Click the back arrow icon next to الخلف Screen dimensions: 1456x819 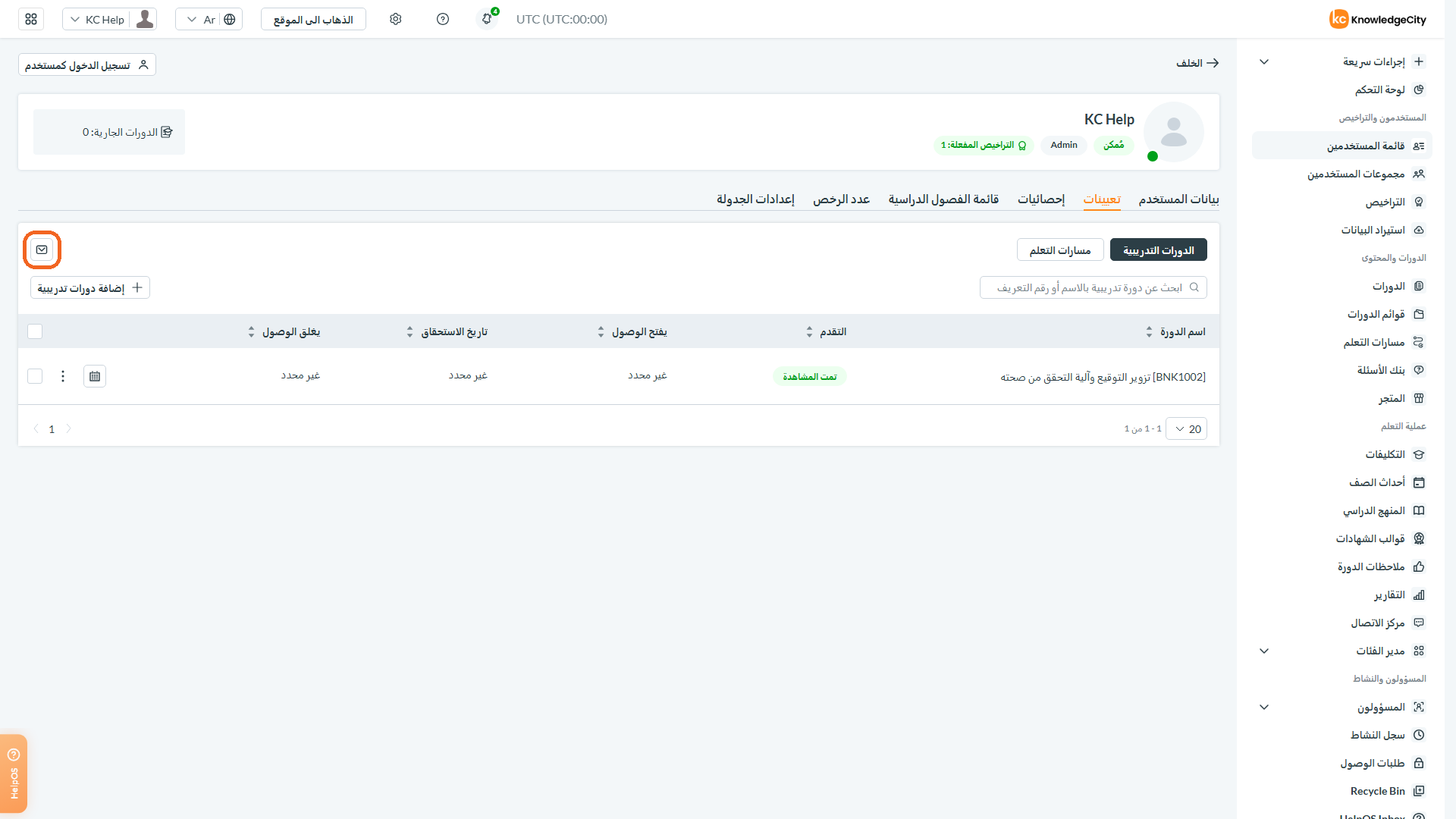(1213, 63)
